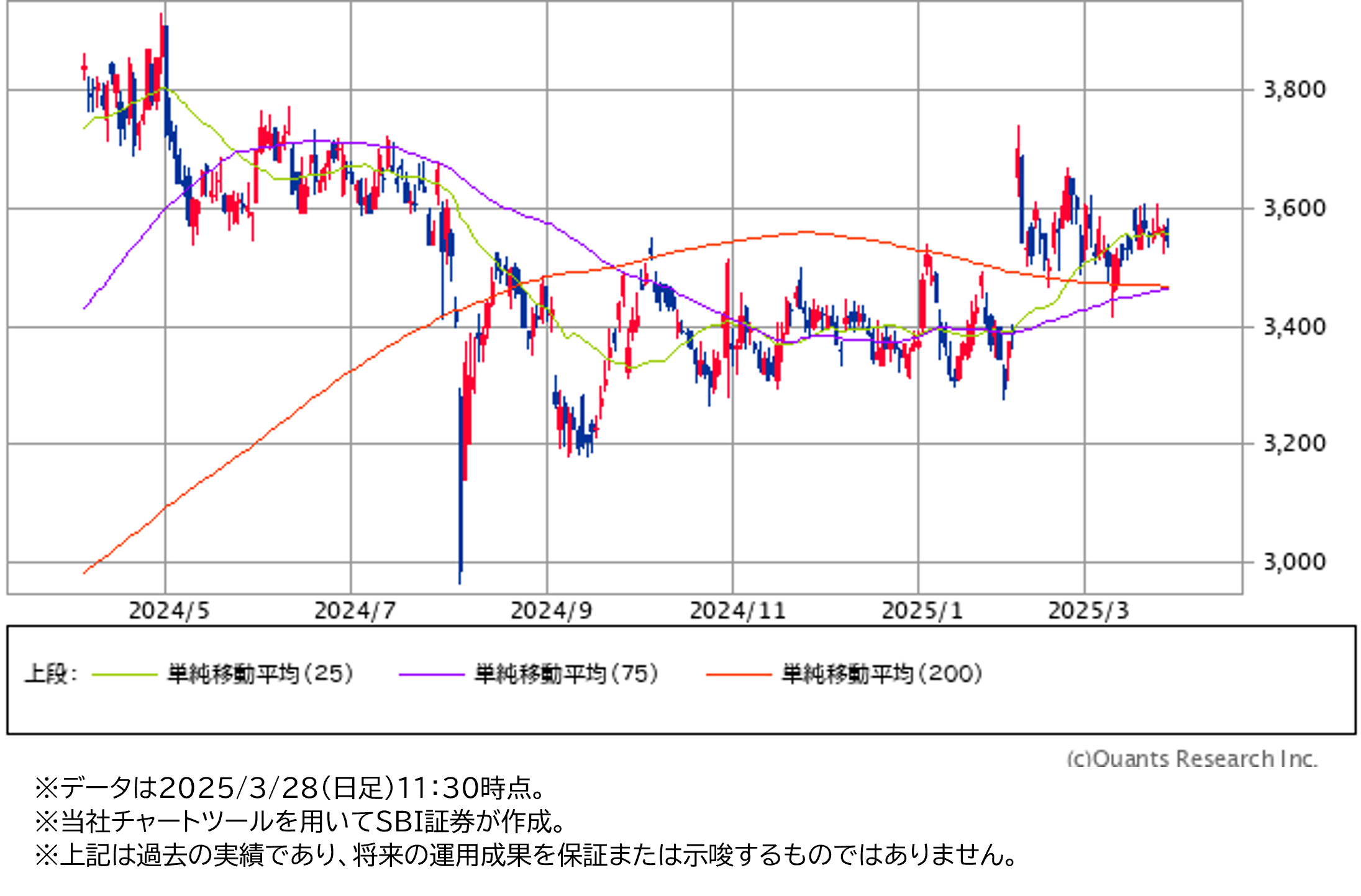Click the Quants Research Inc. copyright text
Image resolution: width=1361 pixels, height=896 pixels.
[1191, 759]
